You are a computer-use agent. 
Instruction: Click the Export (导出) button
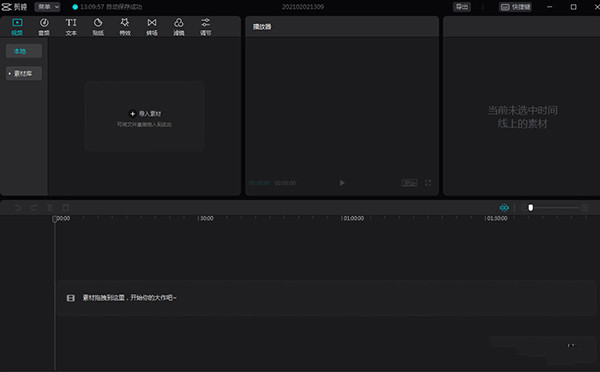(x=462, y=7)
